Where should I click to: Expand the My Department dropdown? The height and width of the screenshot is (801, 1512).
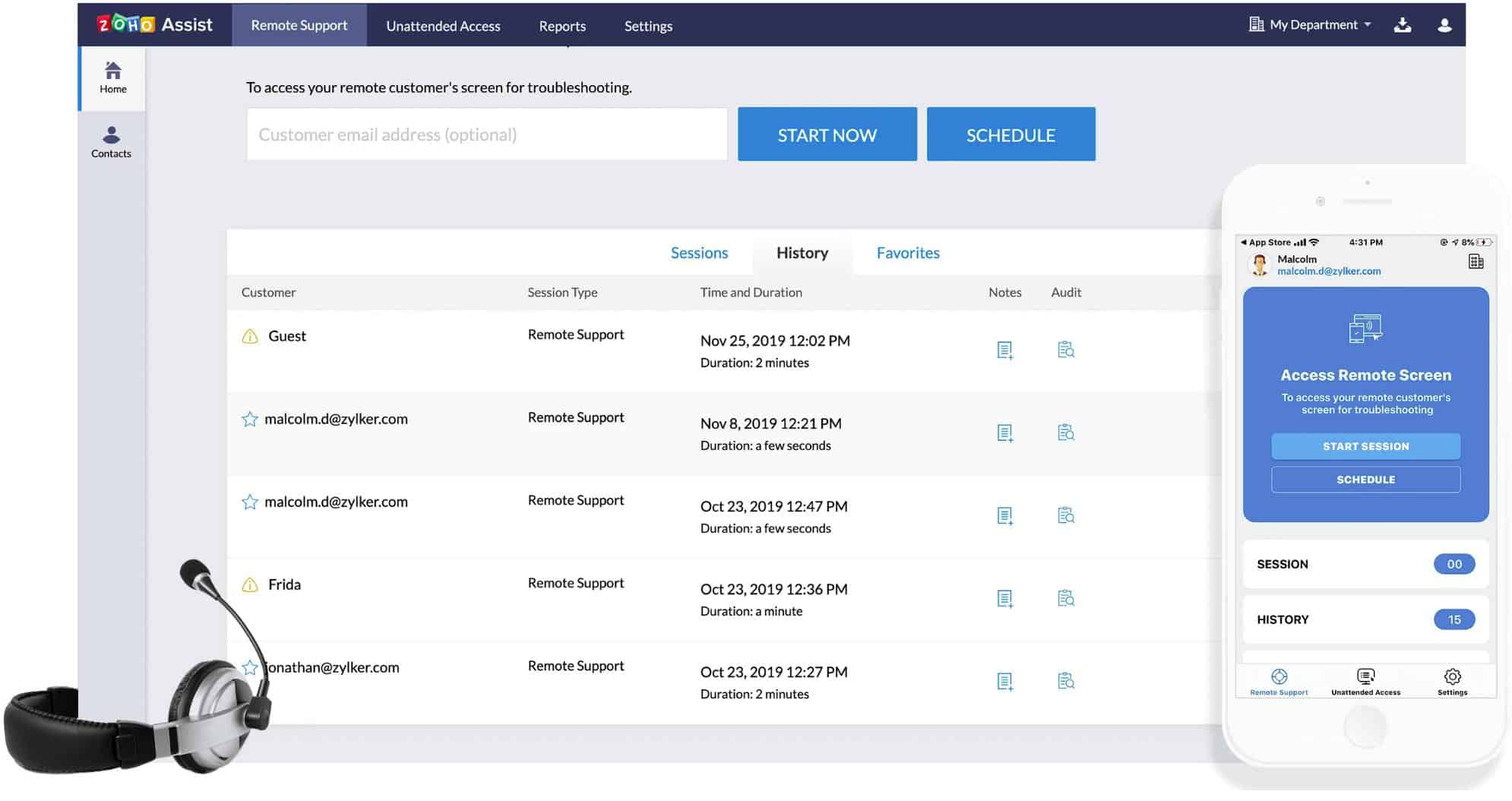(x=1310, y=25)
